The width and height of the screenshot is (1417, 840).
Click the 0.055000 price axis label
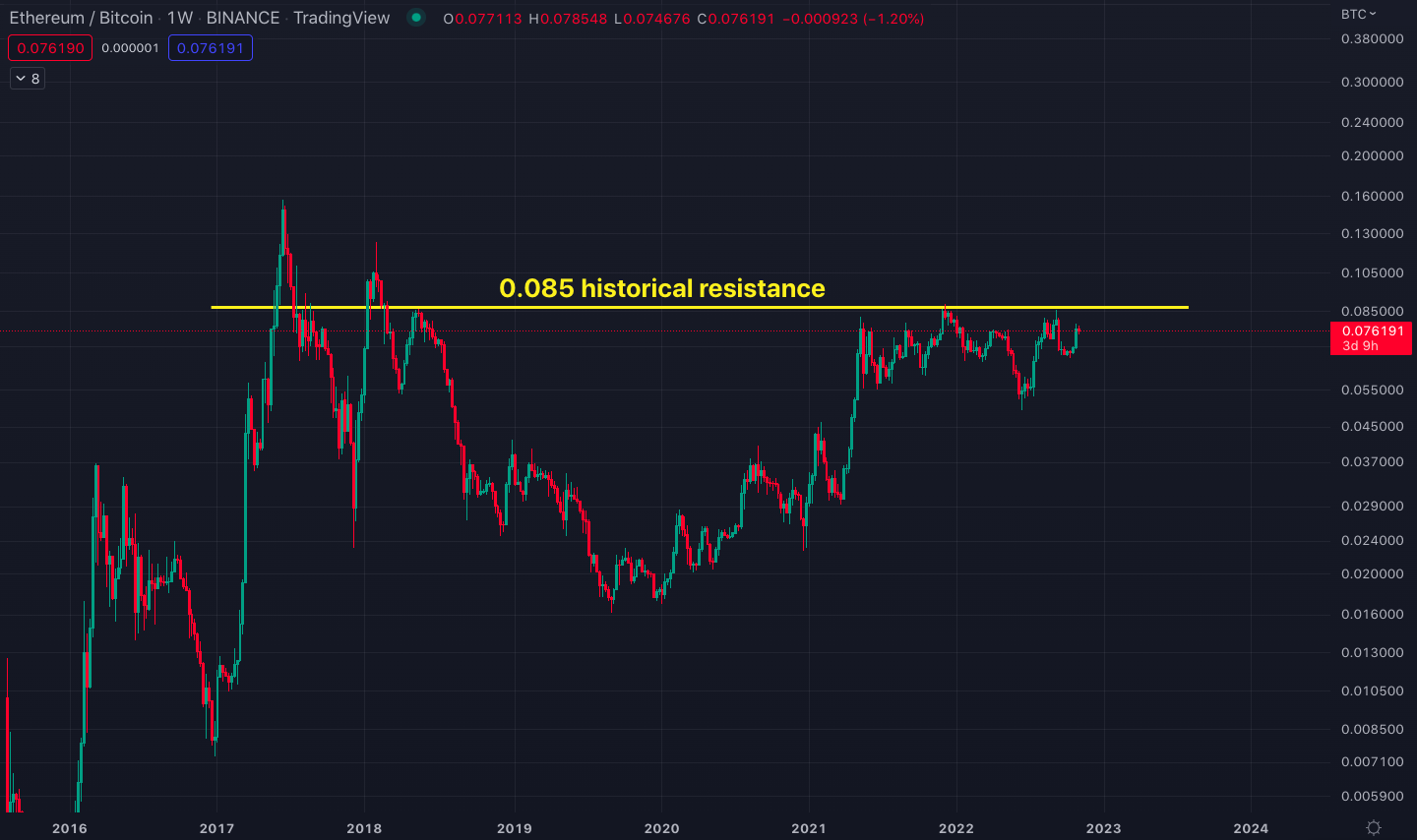1372,390
